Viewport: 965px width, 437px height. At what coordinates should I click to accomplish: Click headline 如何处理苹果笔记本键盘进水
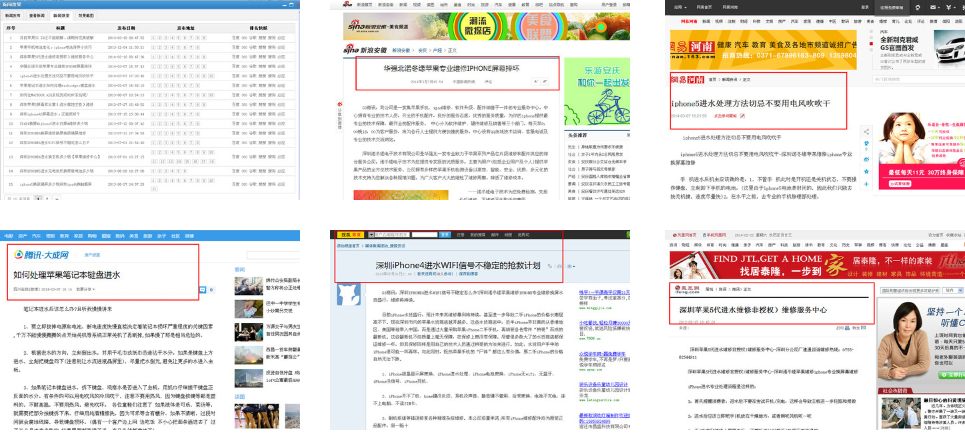tap(66, 275)
